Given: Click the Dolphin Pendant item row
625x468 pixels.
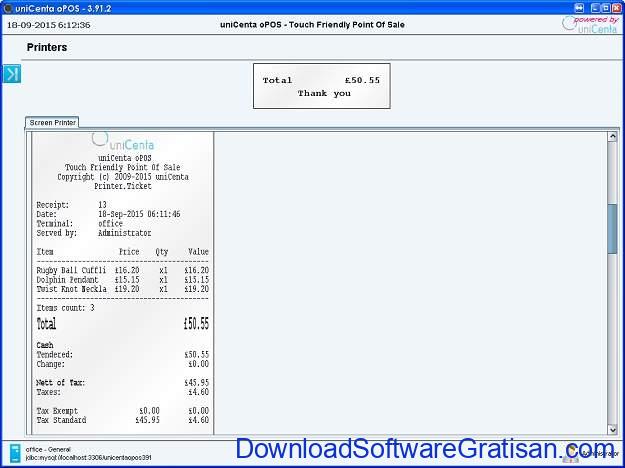Looking at the screenshot, I should (x=123, y=280).
